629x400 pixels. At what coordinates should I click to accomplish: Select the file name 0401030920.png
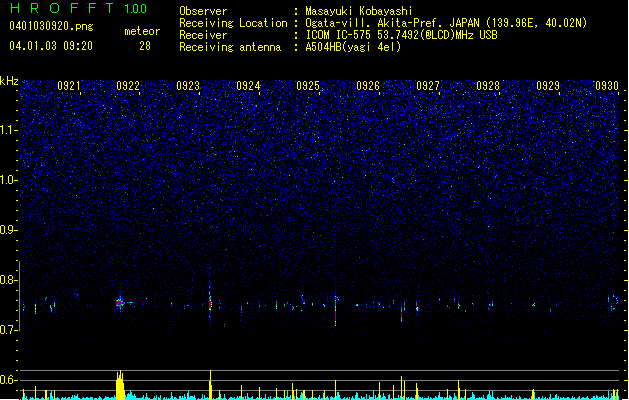[x=51, y=27]
